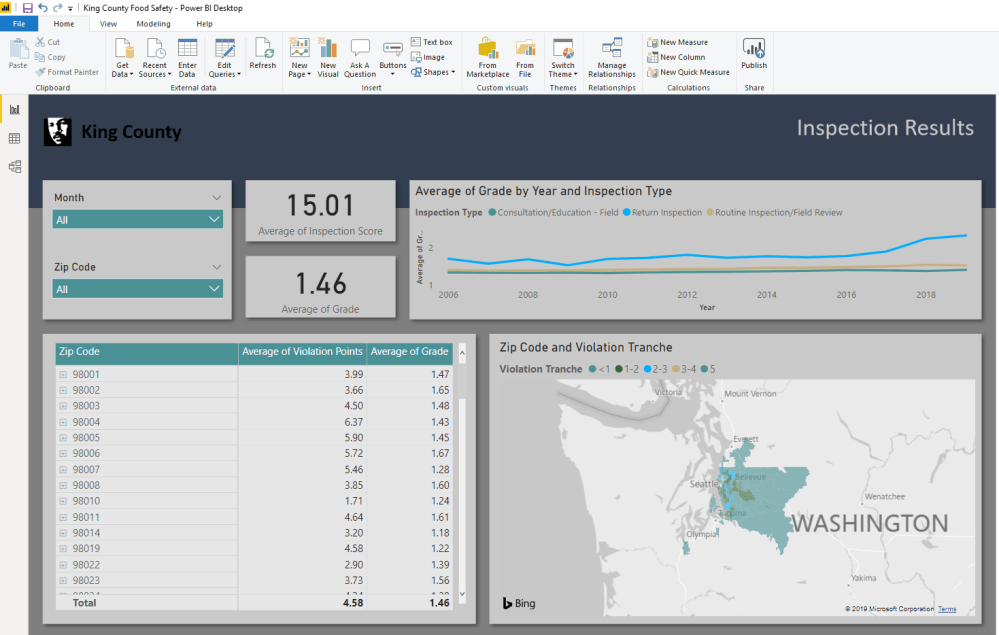Click the Terms link on the map visual
The width and height of the screenshot is (999, 635).
(x=945, y=608)
